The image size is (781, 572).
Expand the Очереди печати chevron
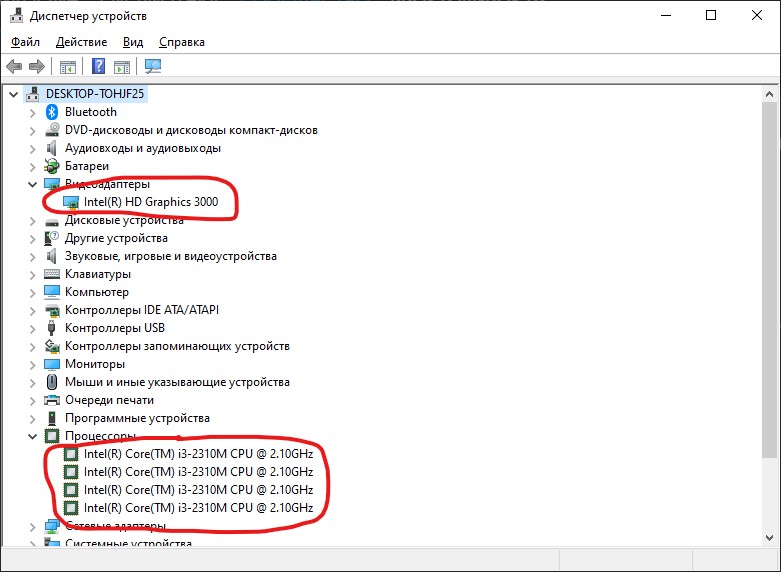tap(32, 401)
